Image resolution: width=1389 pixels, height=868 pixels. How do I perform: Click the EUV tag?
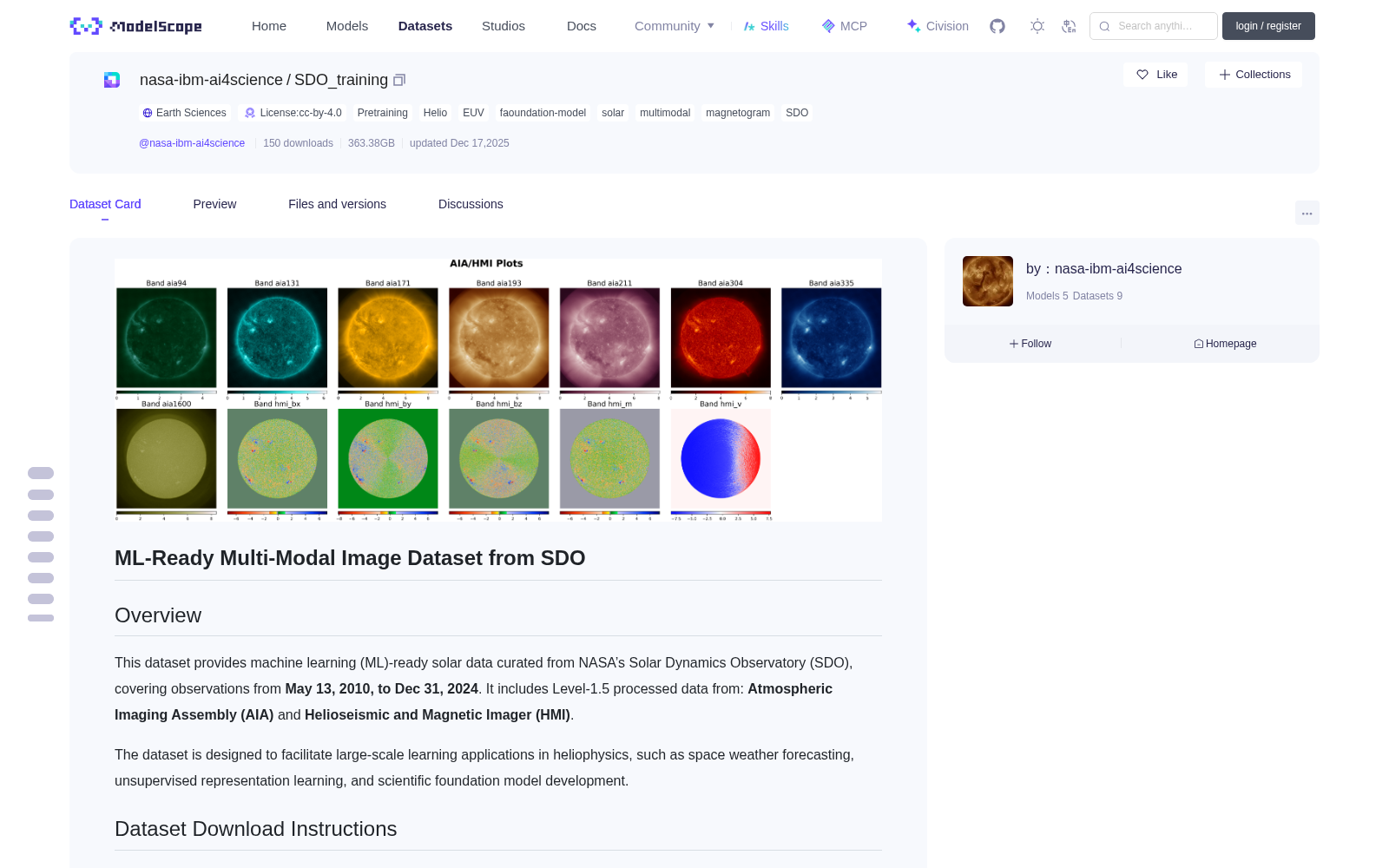click(473, 113)
